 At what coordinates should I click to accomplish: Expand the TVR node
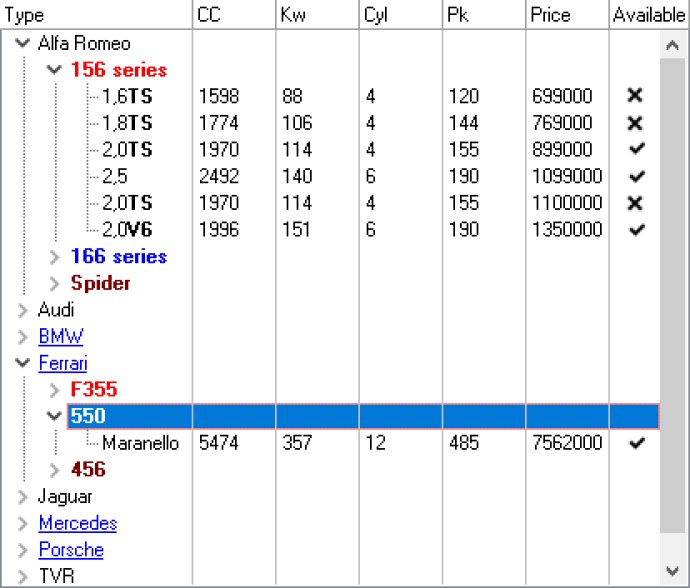(22, 577)
